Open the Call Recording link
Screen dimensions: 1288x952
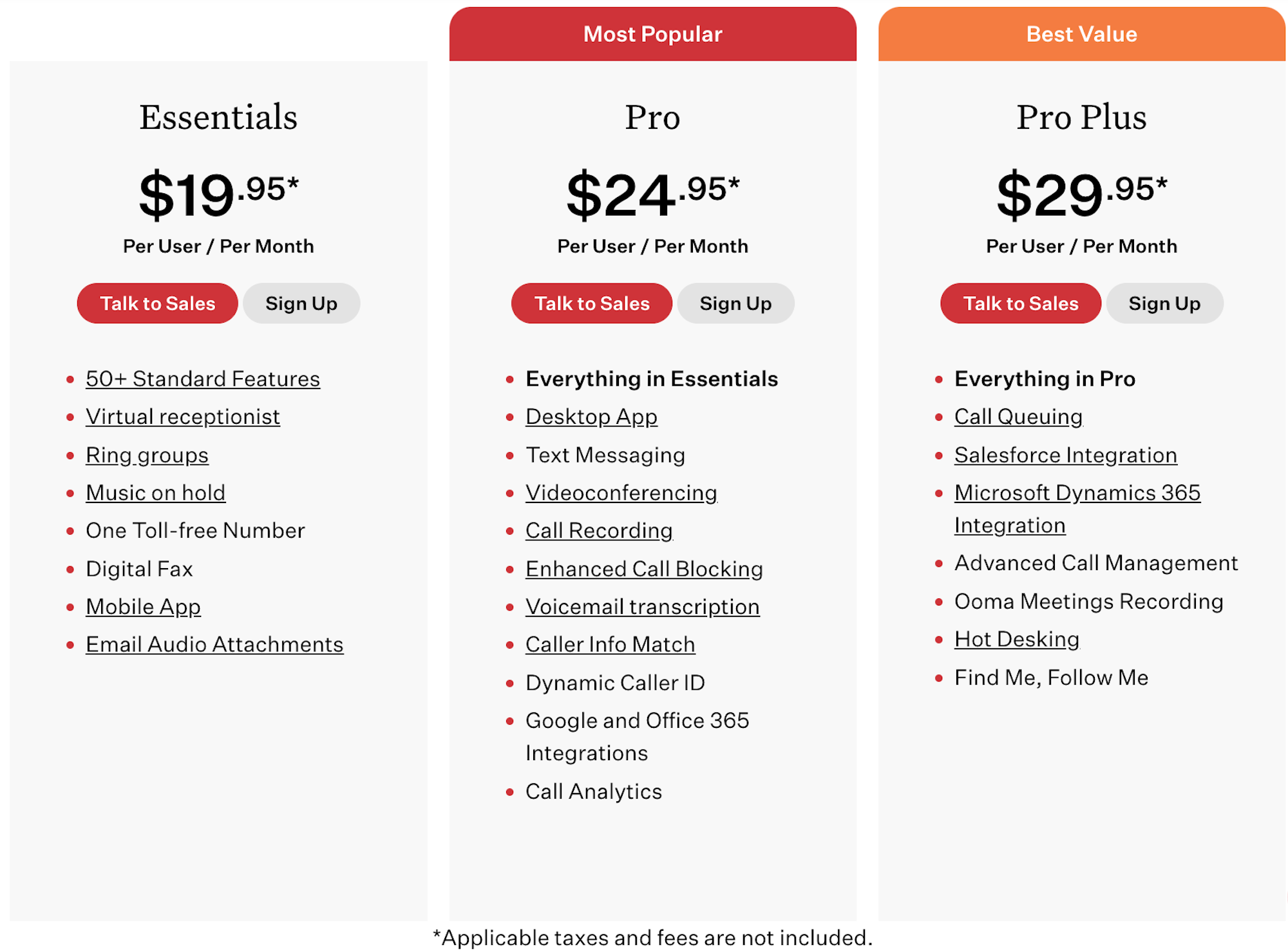tap(599, 531)
